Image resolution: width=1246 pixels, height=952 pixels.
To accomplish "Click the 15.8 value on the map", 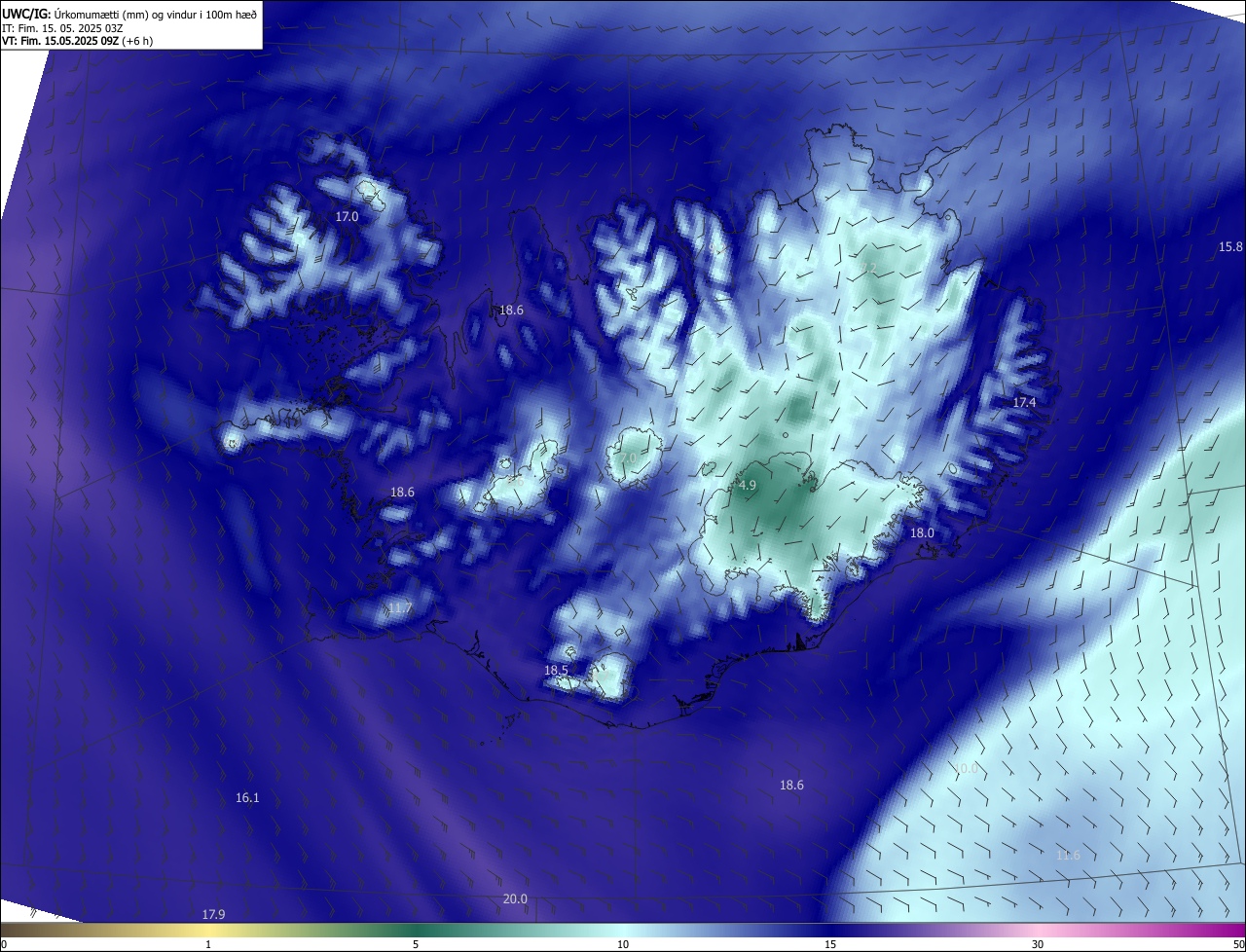I will [1230, 246].
